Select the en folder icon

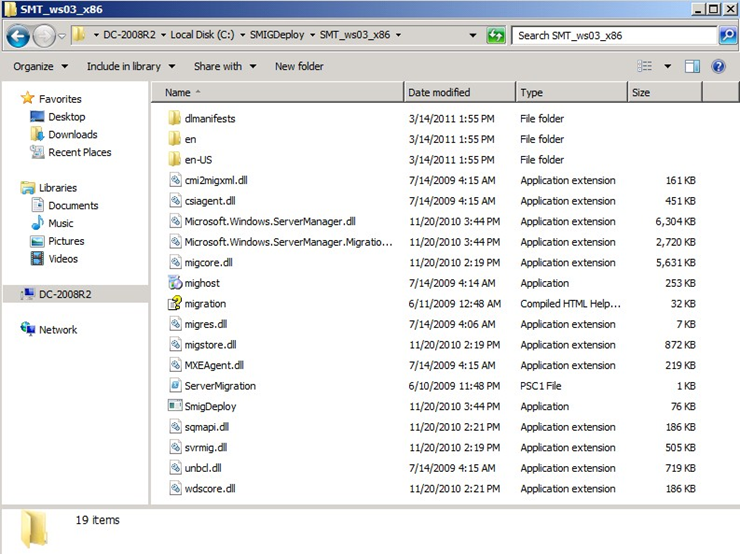pyautogui.click(x=175, y=139)
